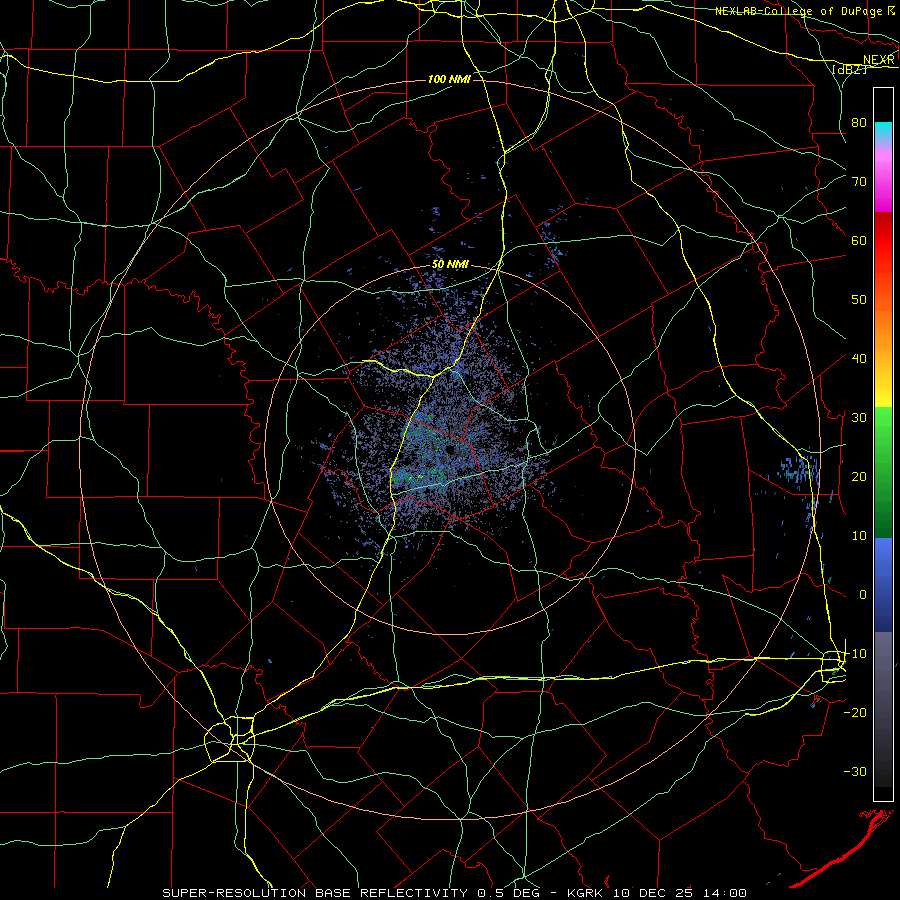Click the NEXR label at top right

pos(878,60)
